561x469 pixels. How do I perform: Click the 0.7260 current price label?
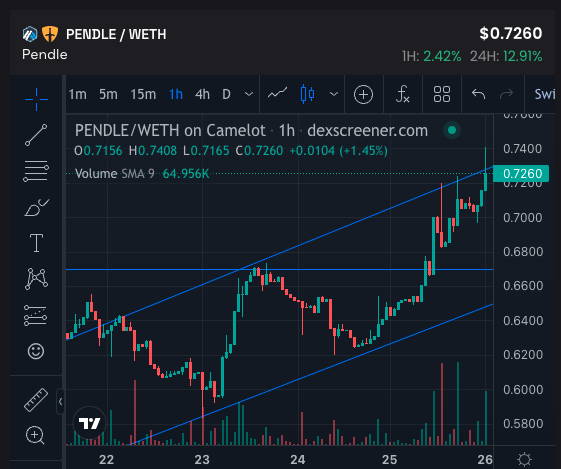click(x=521, y=174)
